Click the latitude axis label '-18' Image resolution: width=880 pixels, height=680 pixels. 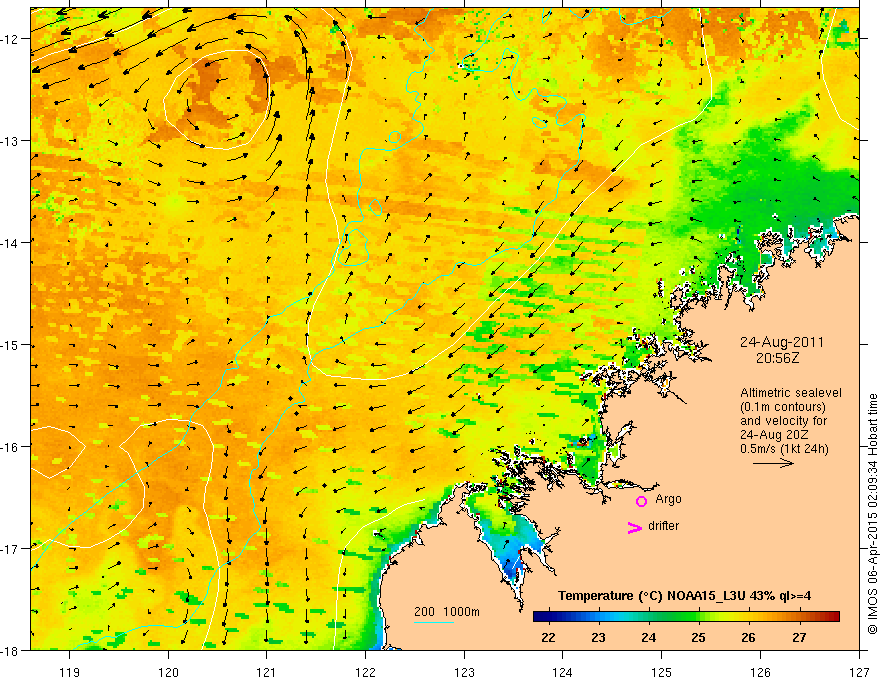(x=11, y=651)
